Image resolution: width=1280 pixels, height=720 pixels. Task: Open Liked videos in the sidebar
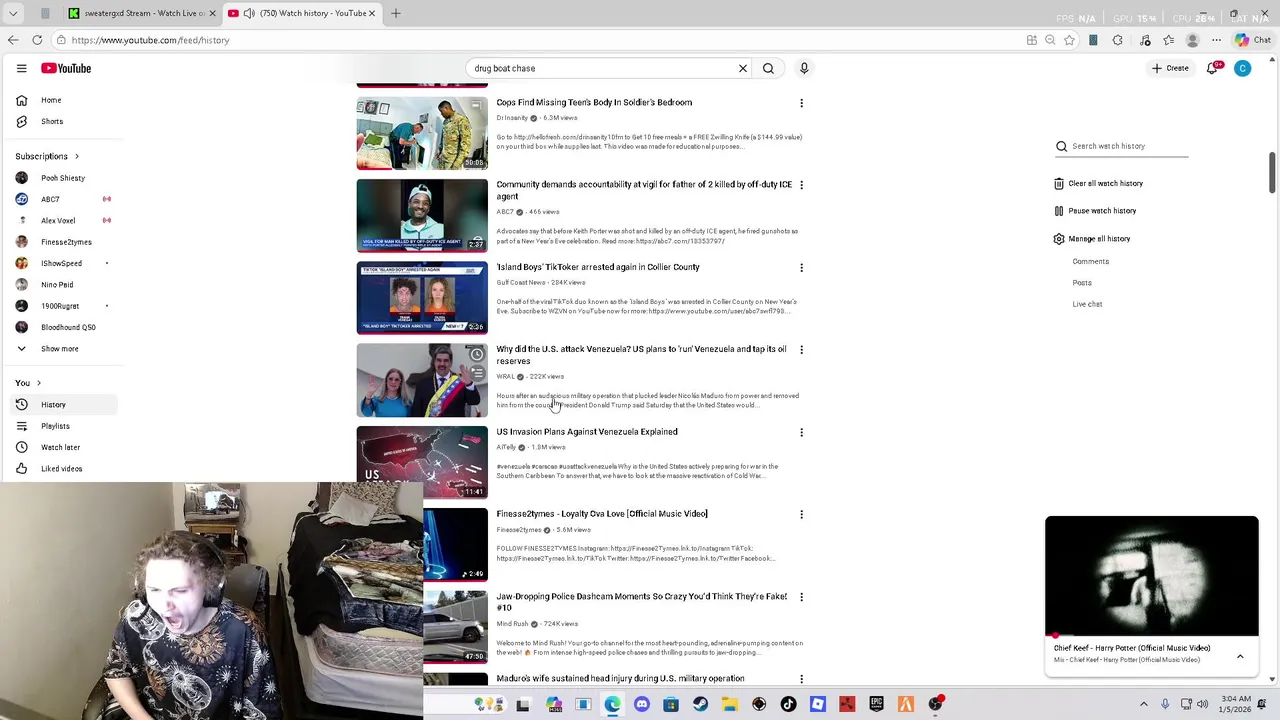[61, 468]
